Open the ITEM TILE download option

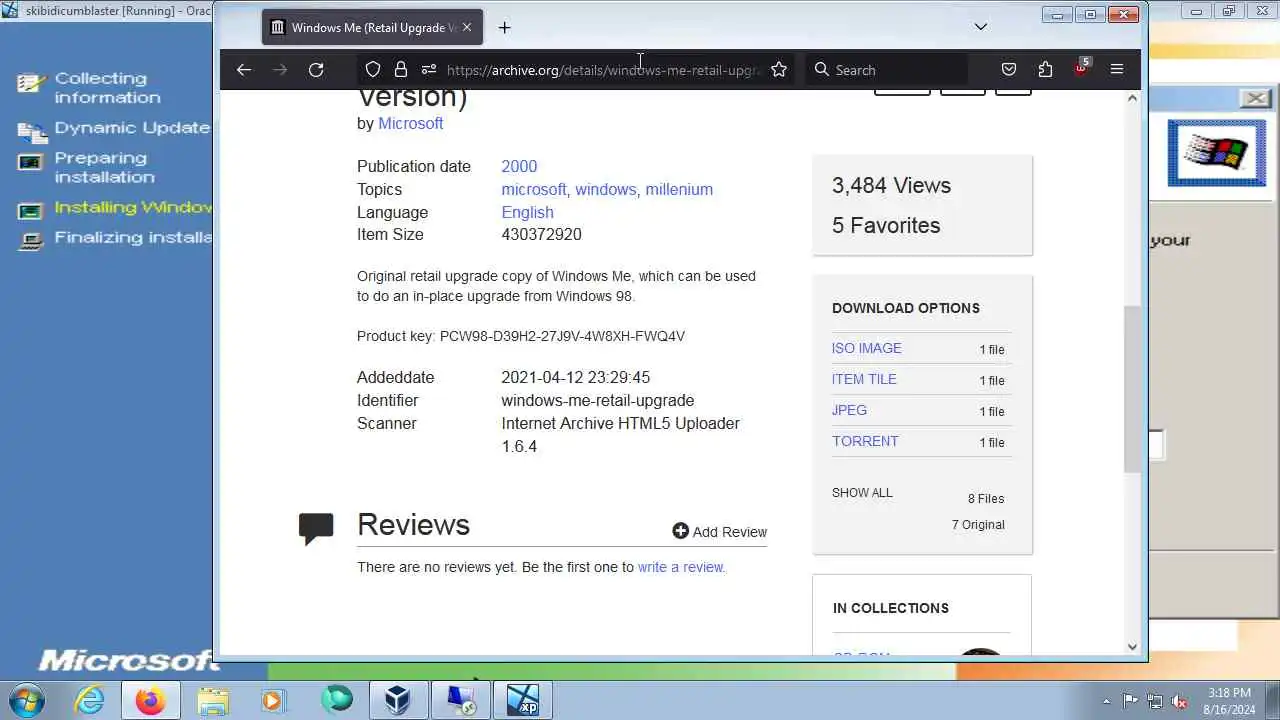tap(864, 379)
